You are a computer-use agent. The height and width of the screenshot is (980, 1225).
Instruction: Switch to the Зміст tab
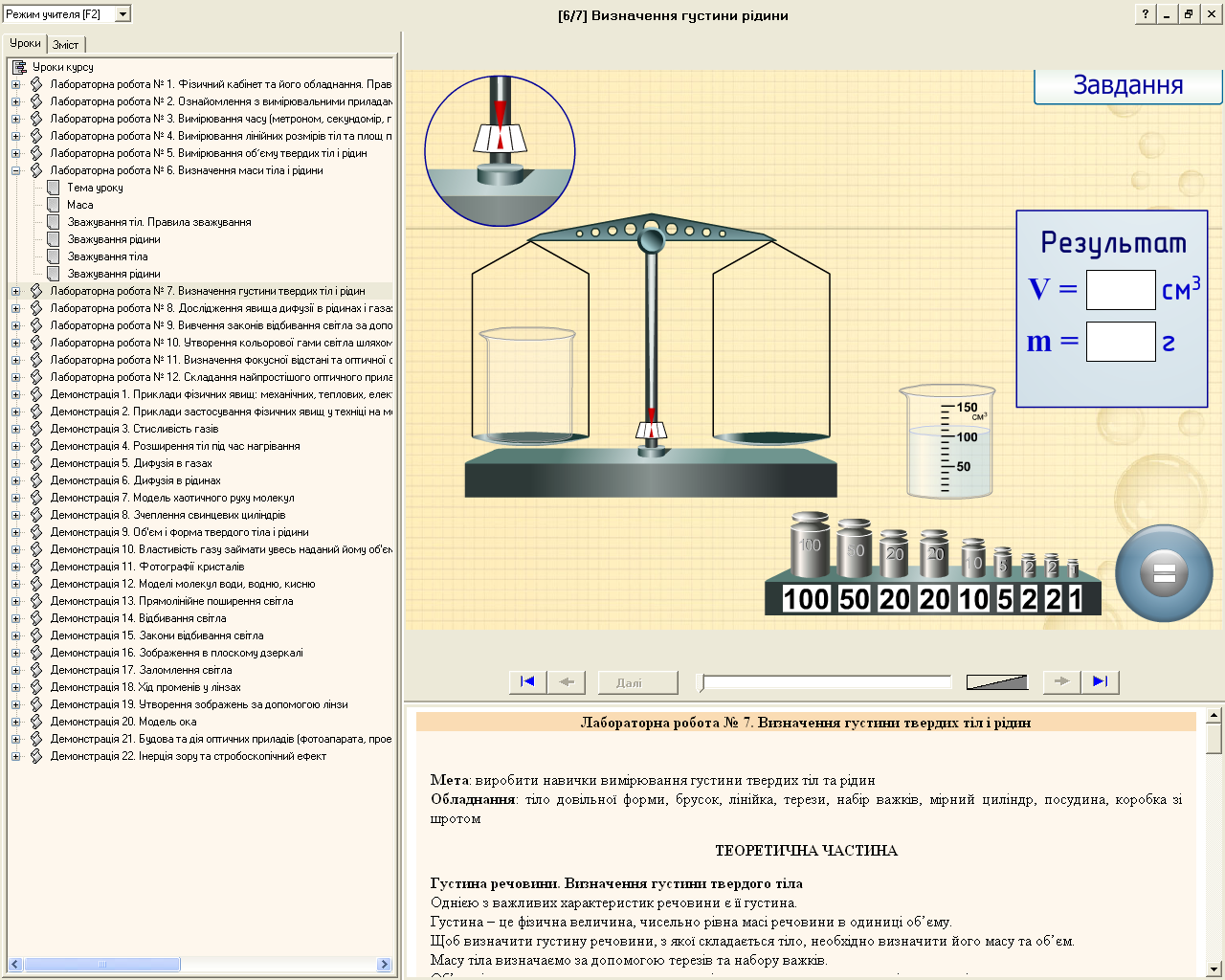pos(66,45)
